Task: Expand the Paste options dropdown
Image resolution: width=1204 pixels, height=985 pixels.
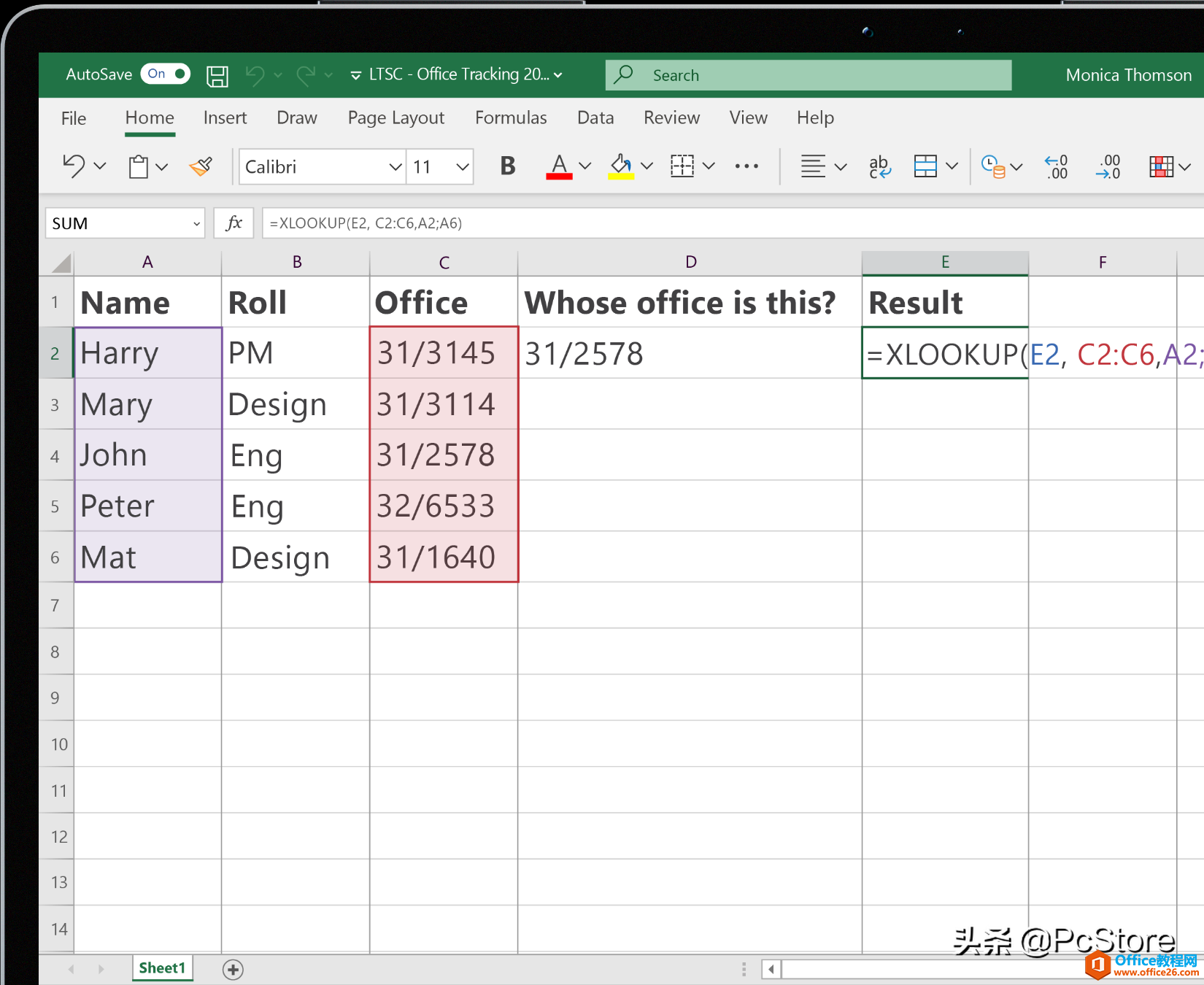Action: click(x=162, y=167)
